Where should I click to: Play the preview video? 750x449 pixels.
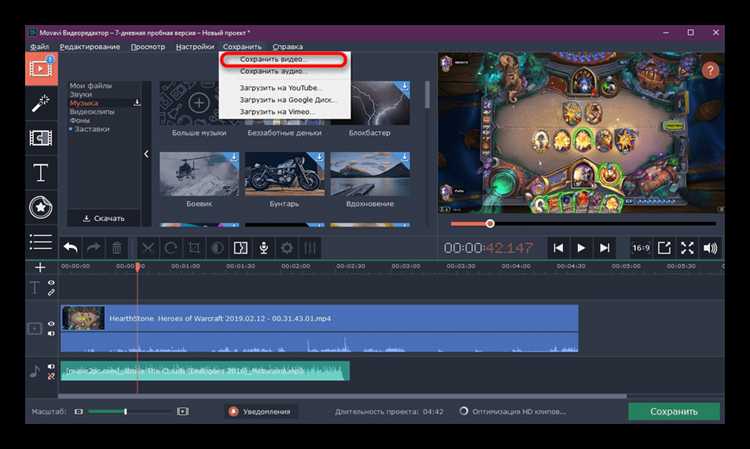click(581, 248)
